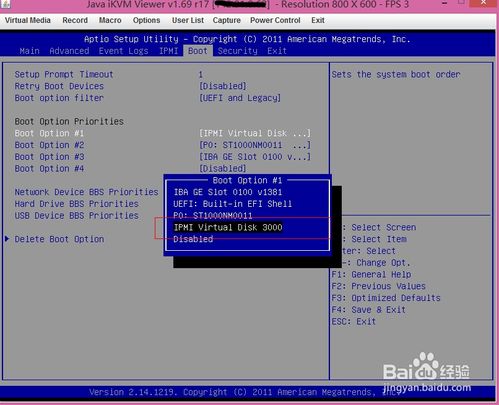Image resolution: width=499 pixels, height=405 pixels.
Task: Select the Retry Boot Devices Disabled value
Action: coord(223,86)
